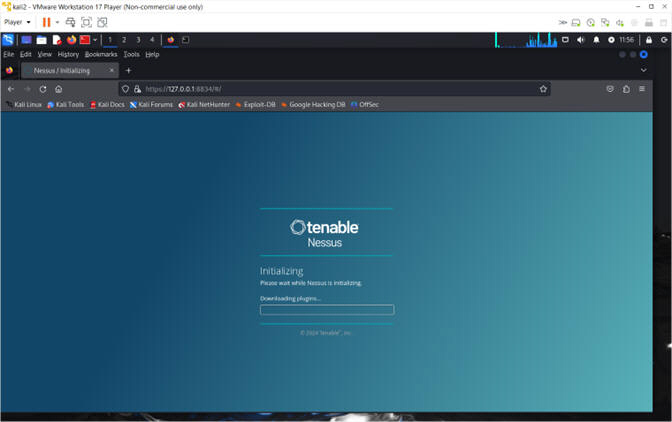The height and width of the screenshot is (422, 672).
Task: Expand power options arrow beside pause button
Action: click(x=57, y=22)
